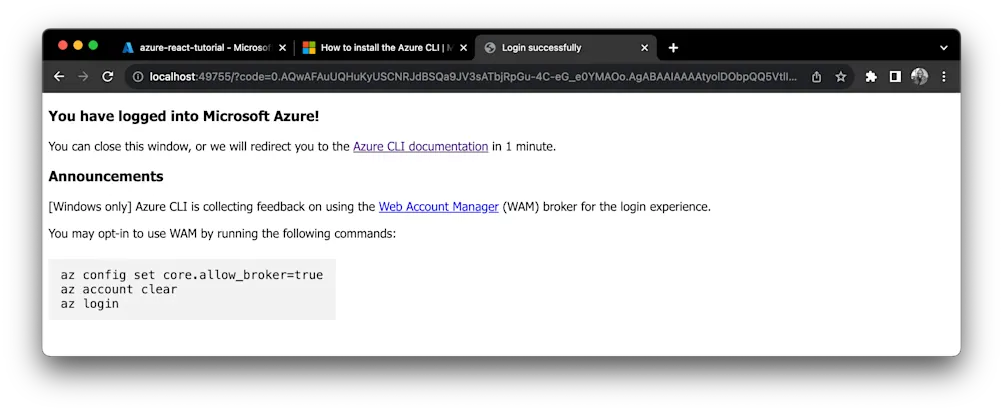This screenshot has height=412, width=1003.
Task: View site information for localhost
Action: [138, 77]
